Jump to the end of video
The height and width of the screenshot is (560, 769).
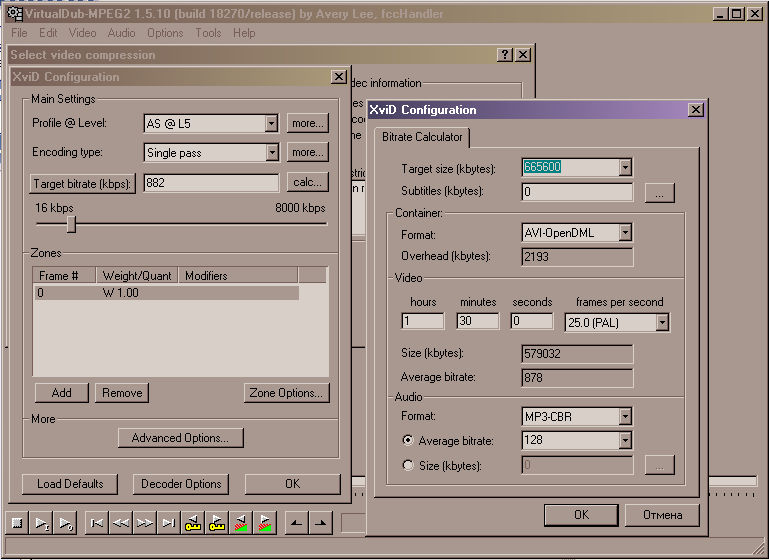[169, 522]
